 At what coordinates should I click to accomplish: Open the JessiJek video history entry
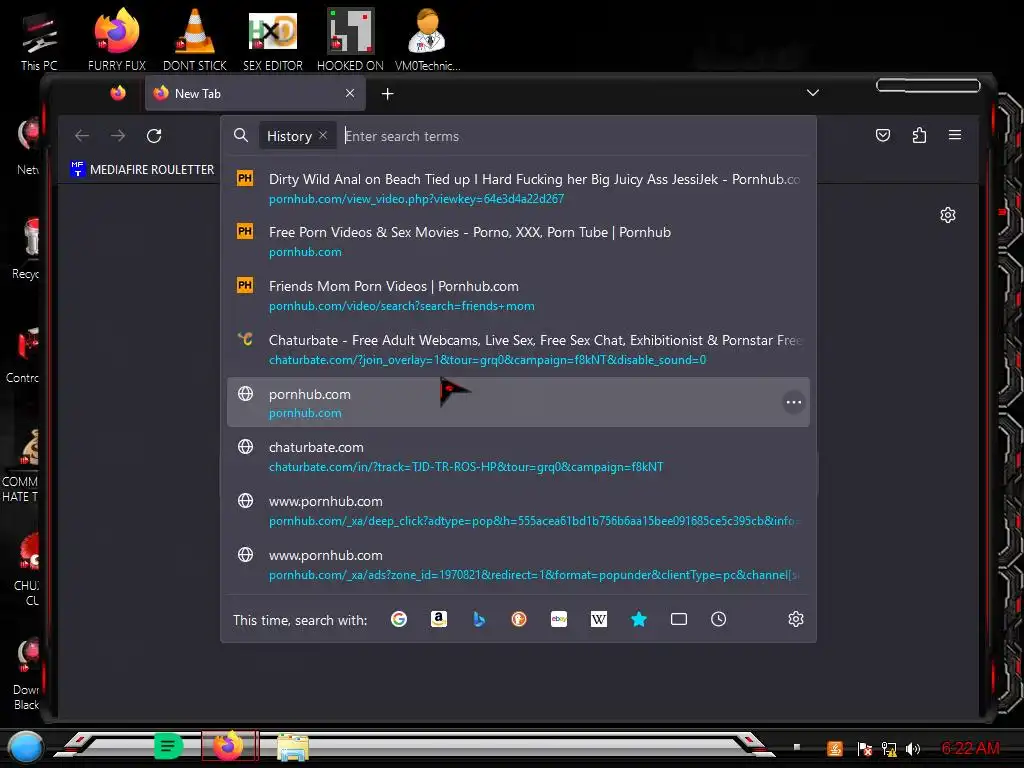518,188
